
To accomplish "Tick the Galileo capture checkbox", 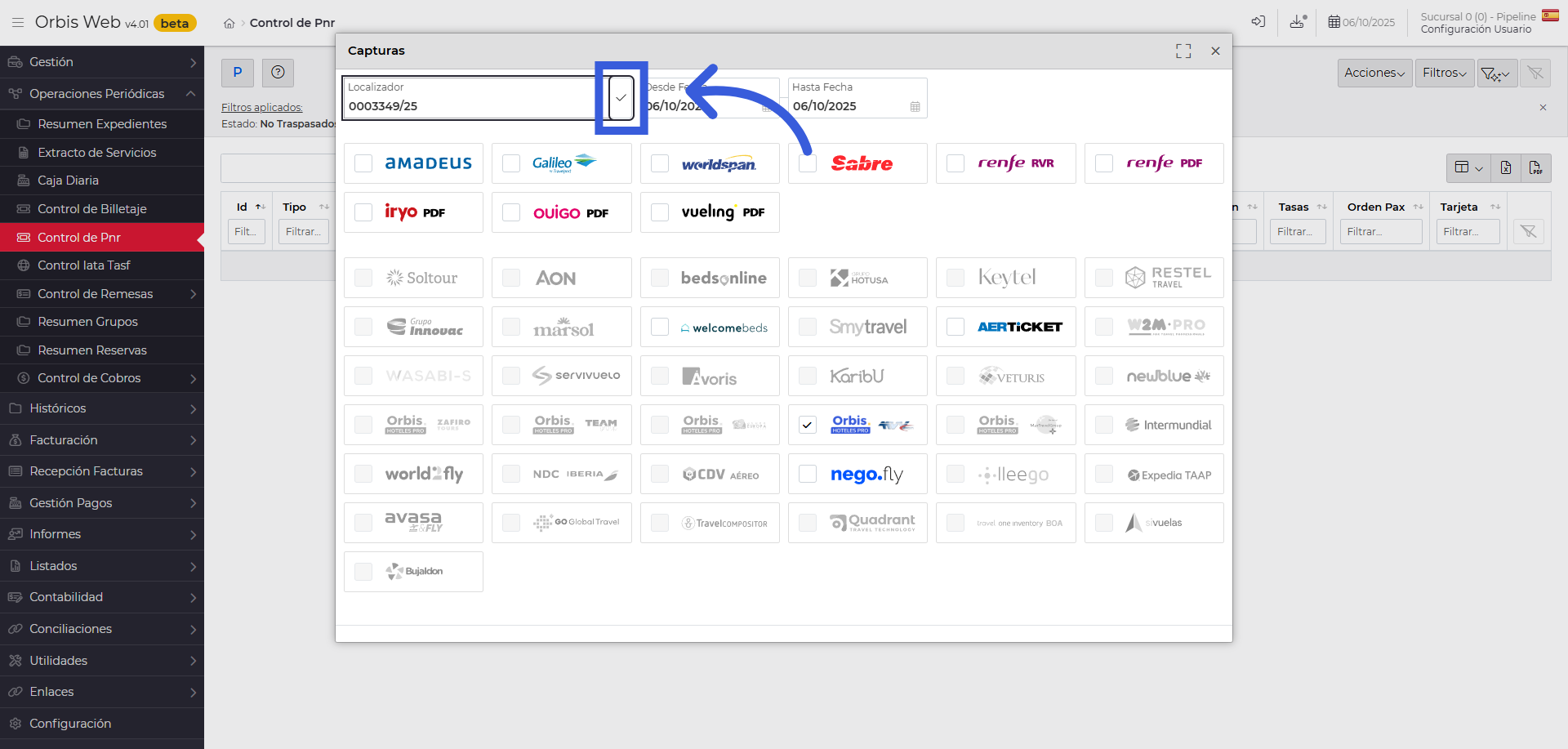I will point(511,163).
